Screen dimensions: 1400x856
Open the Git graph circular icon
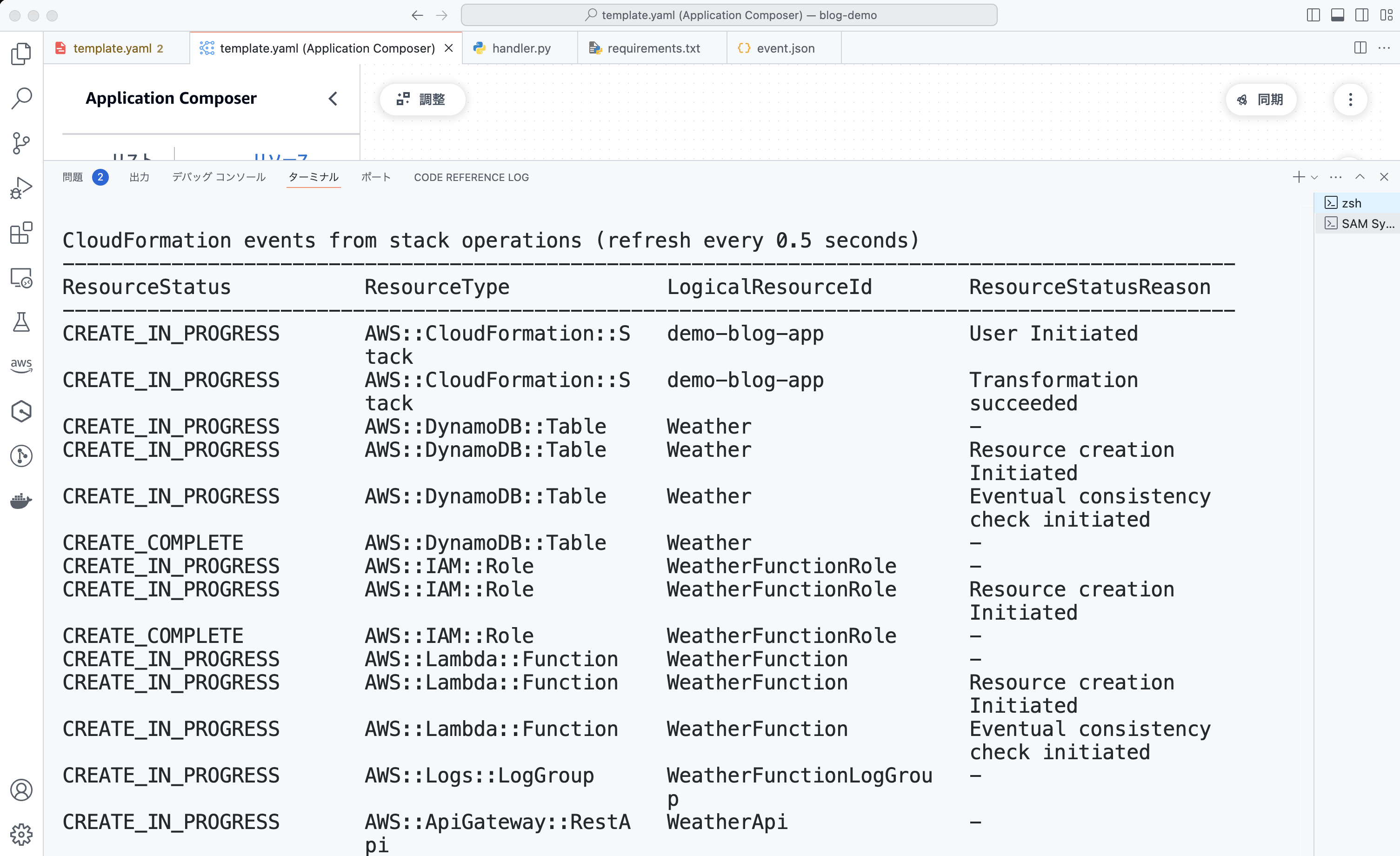[x=21, y=456]
